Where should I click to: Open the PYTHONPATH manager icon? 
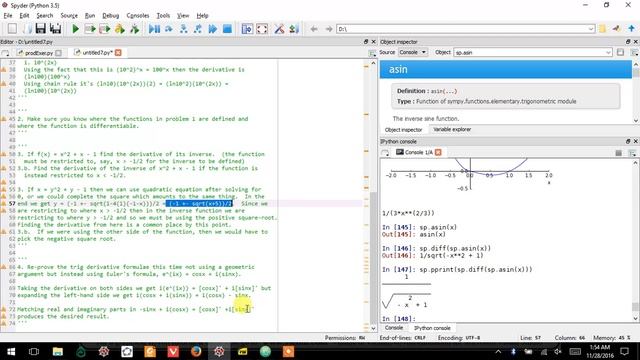pos(294,29)
